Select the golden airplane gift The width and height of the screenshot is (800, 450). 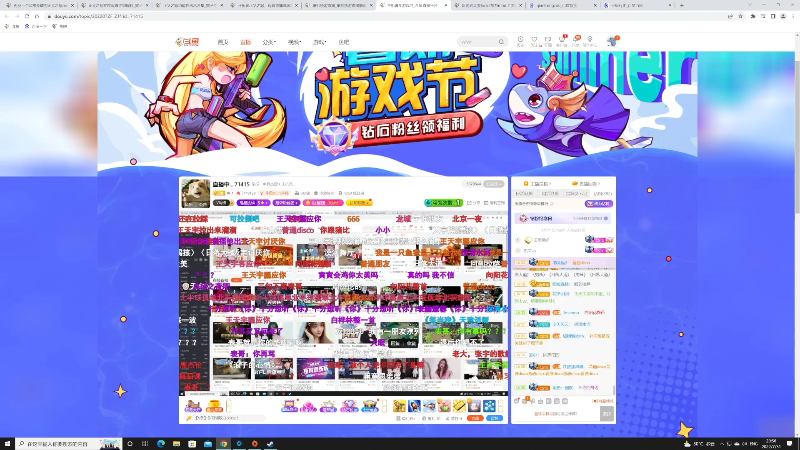click(x=399, y=406)
